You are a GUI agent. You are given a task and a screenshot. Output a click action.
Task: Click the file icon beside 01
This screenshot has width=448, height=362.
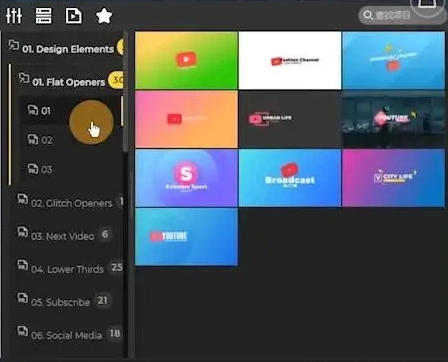click(33, 109)
